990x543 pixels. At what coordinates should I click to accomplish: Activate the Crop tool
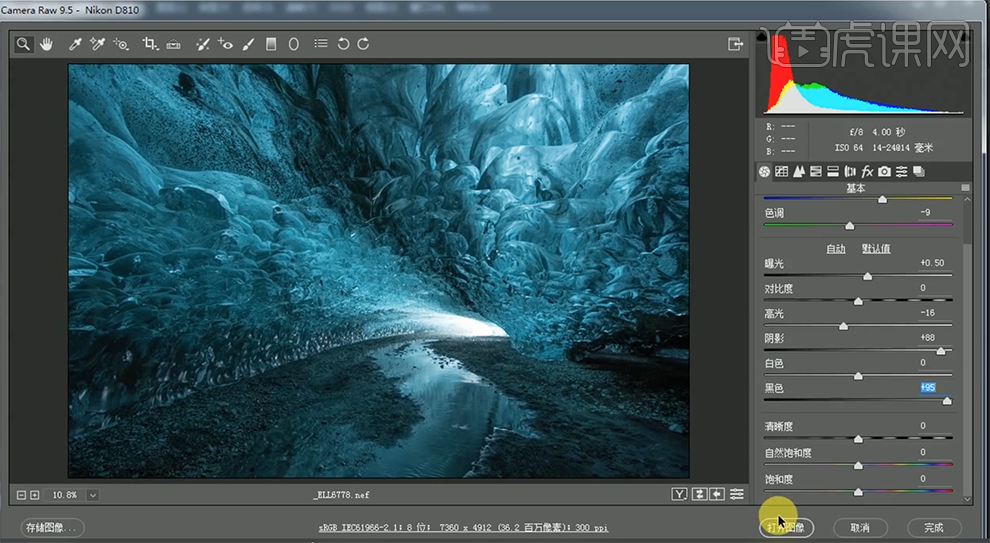[x=150, y=44]
